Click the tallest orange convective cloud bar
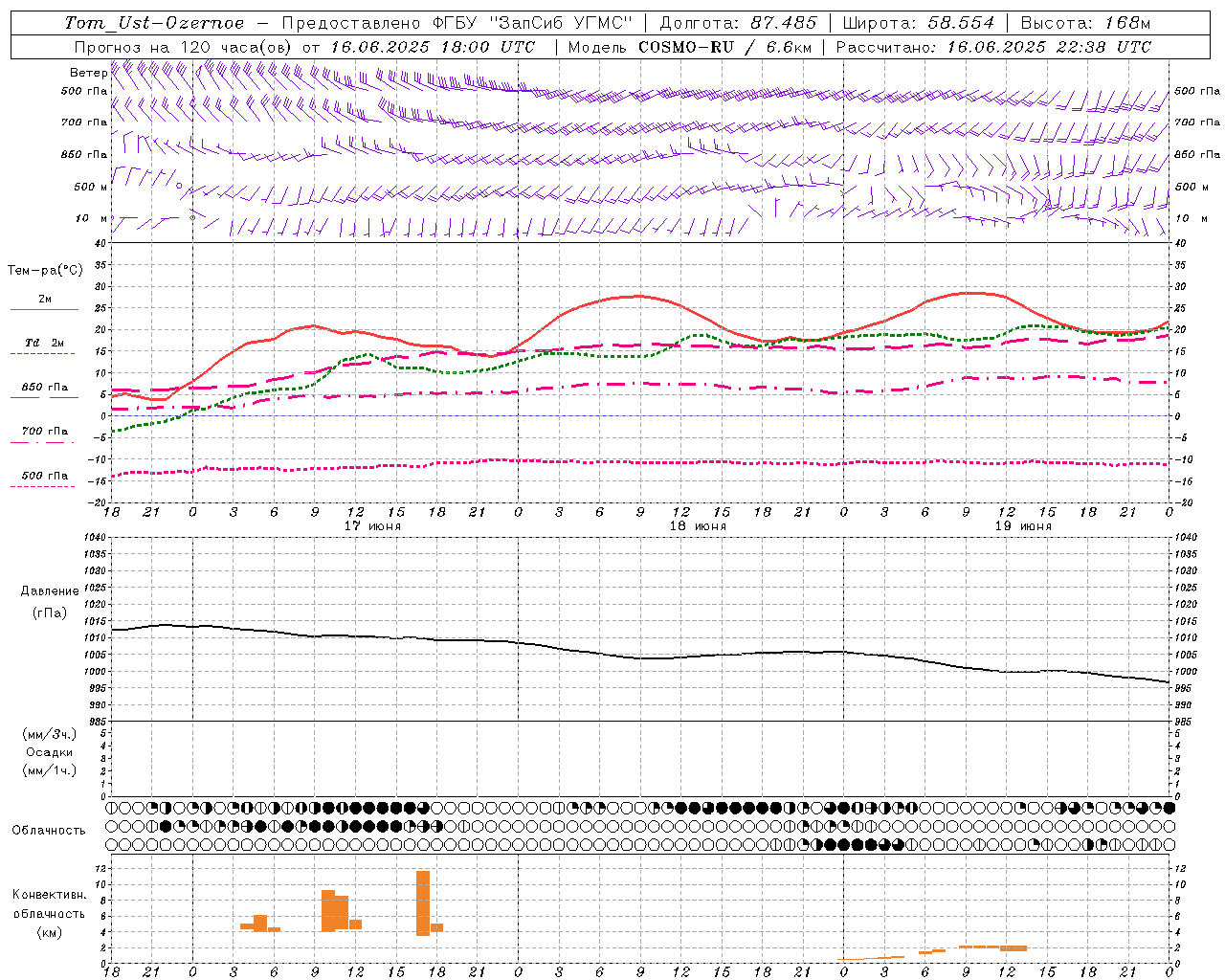 click(423, 902)
